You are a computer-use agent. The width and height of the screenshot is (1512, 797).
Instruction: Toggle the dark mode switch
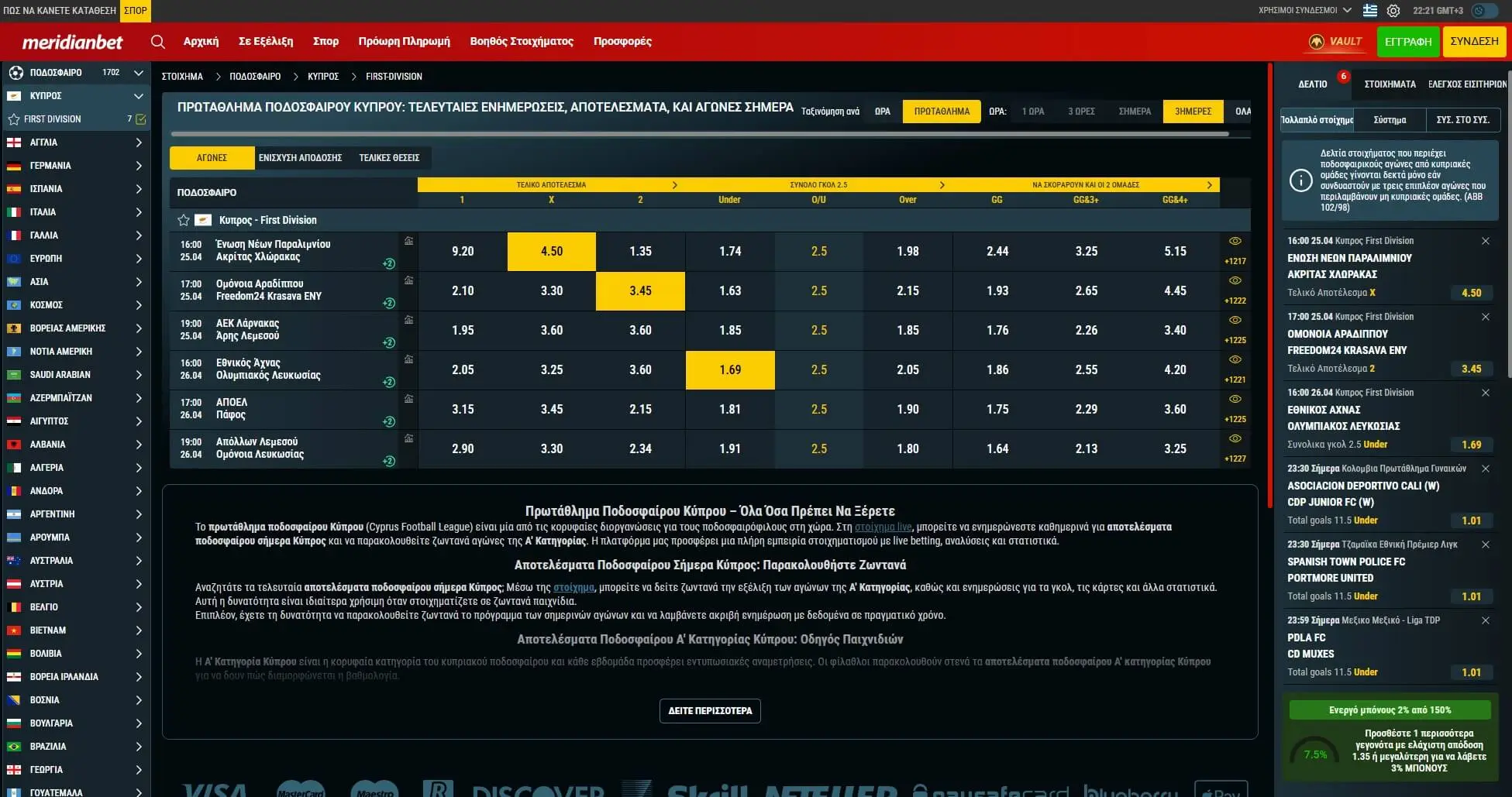(1486, 11)
